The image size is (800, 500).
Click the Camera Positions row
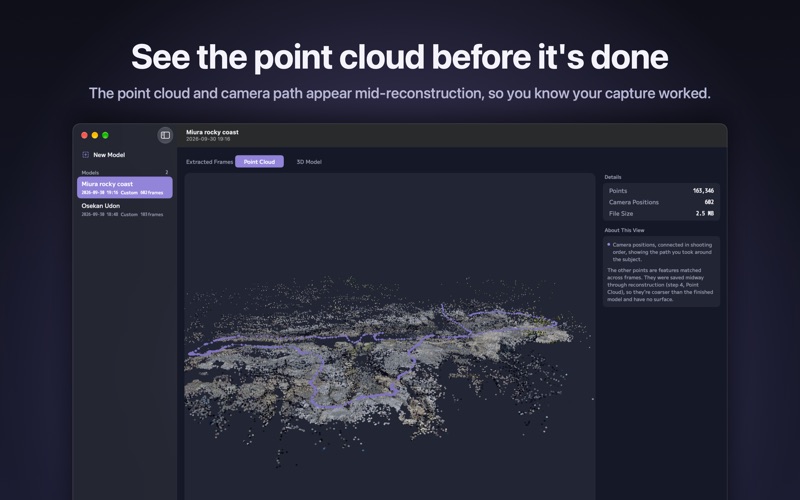[661, 202]
